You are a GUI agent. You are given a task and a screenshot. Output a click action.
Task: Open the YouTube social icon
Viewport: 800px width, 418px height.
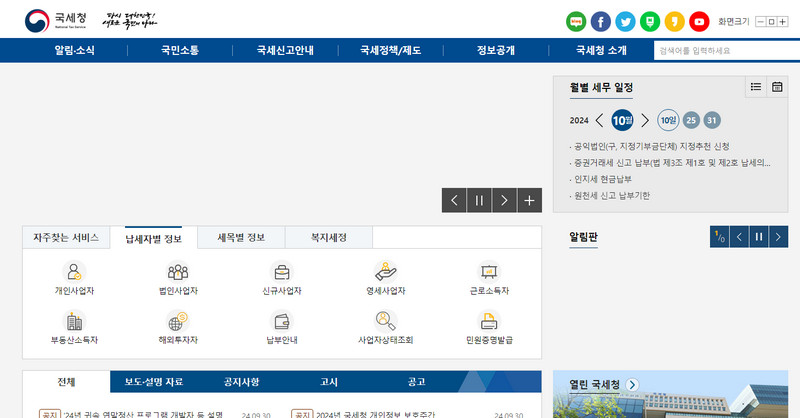(x=699, y=21)
